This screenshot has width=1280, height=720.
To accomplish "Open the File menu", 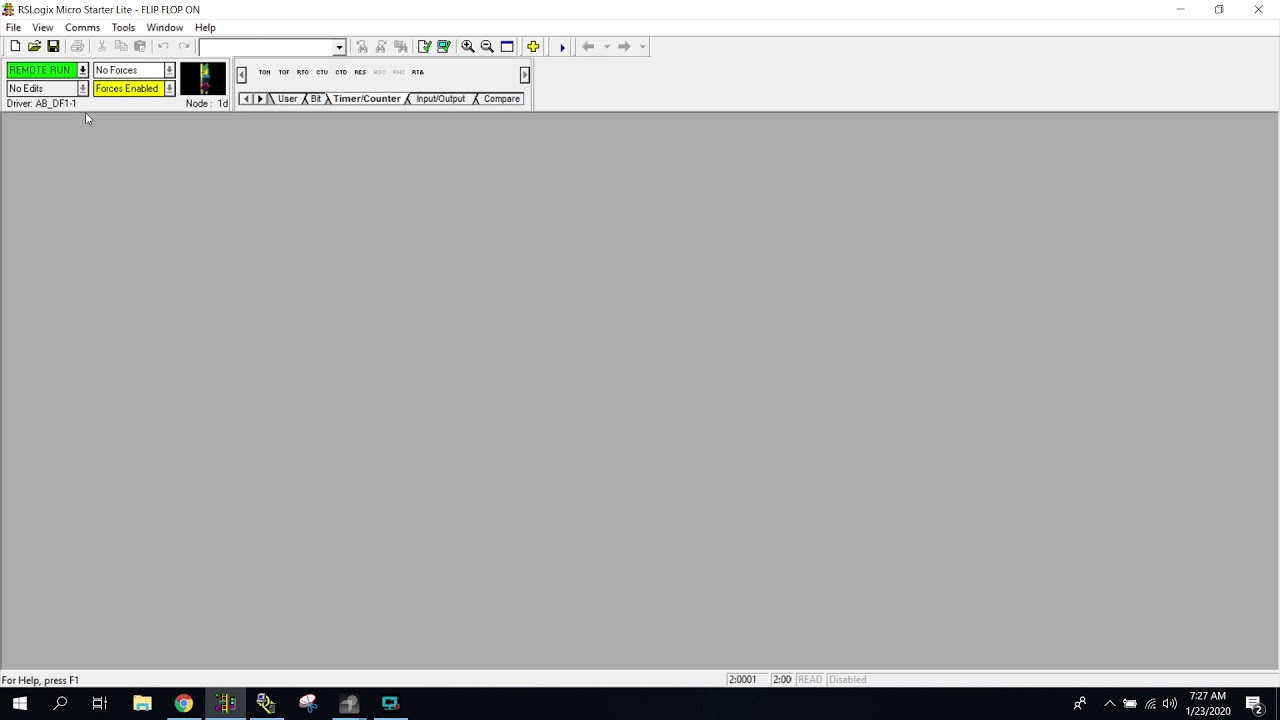I will (x=13, y=27).
